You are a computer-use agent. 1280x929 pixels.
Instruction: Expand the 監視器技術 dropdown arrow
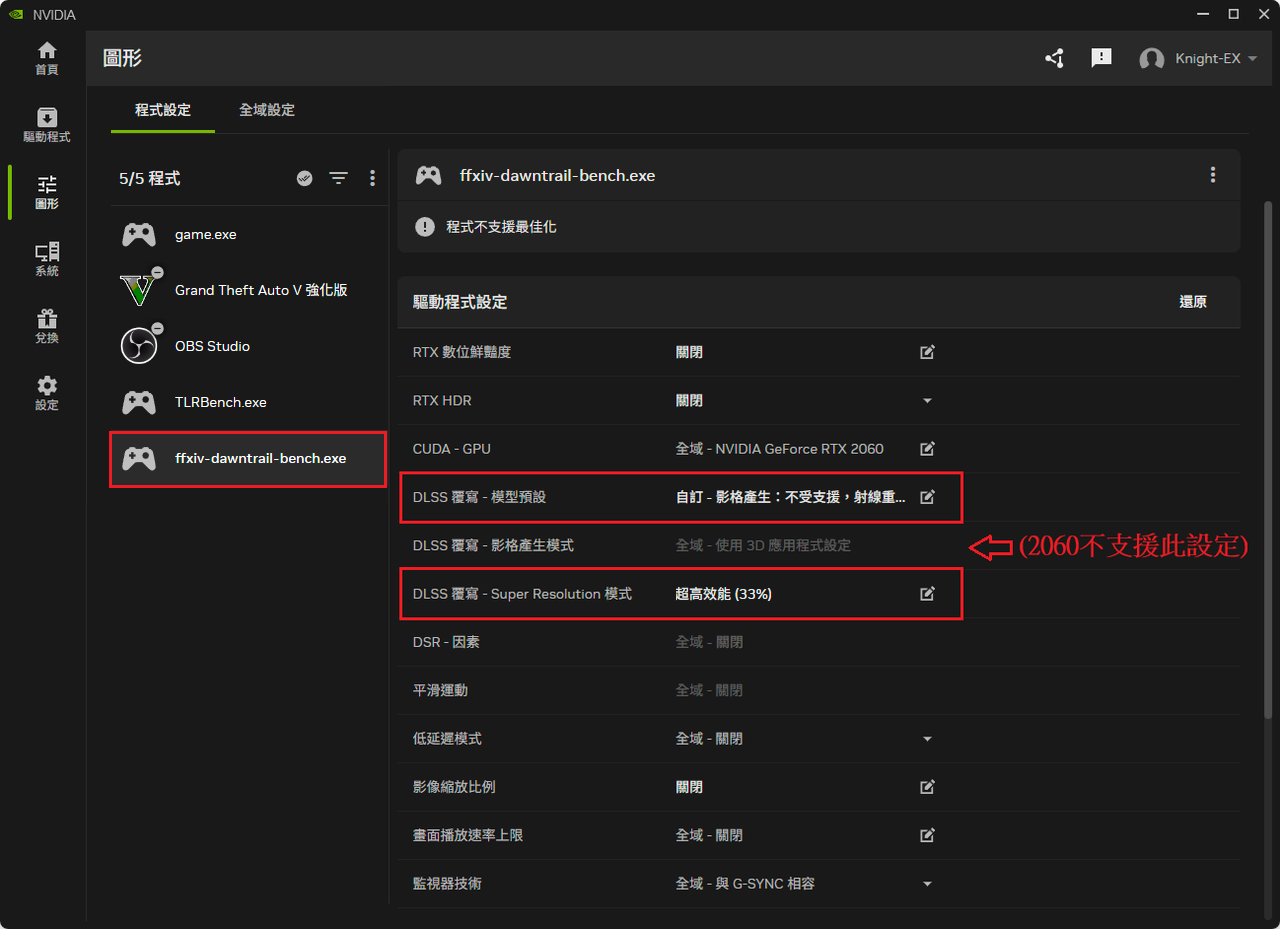pyautogui.click(x=927, y=884)
